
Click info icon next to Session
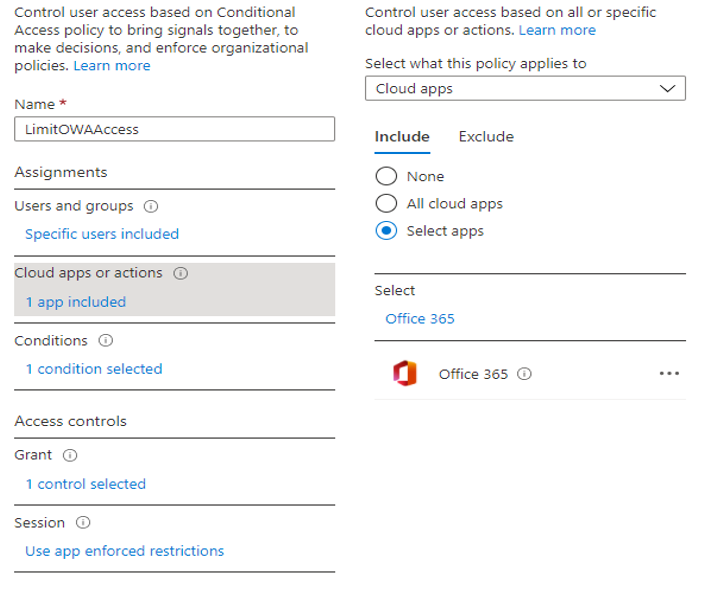pyautogui.click(x=83, y=523)
